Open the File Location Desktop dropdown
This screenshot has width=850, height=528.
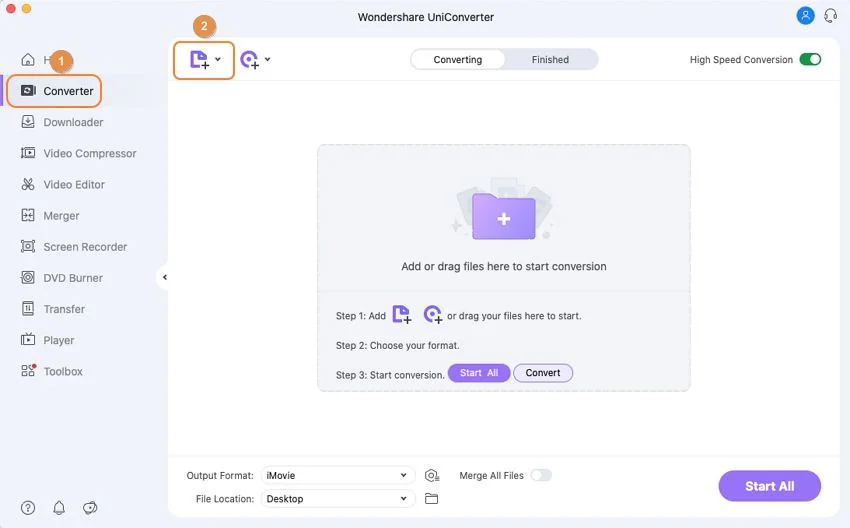click(338, 499)
